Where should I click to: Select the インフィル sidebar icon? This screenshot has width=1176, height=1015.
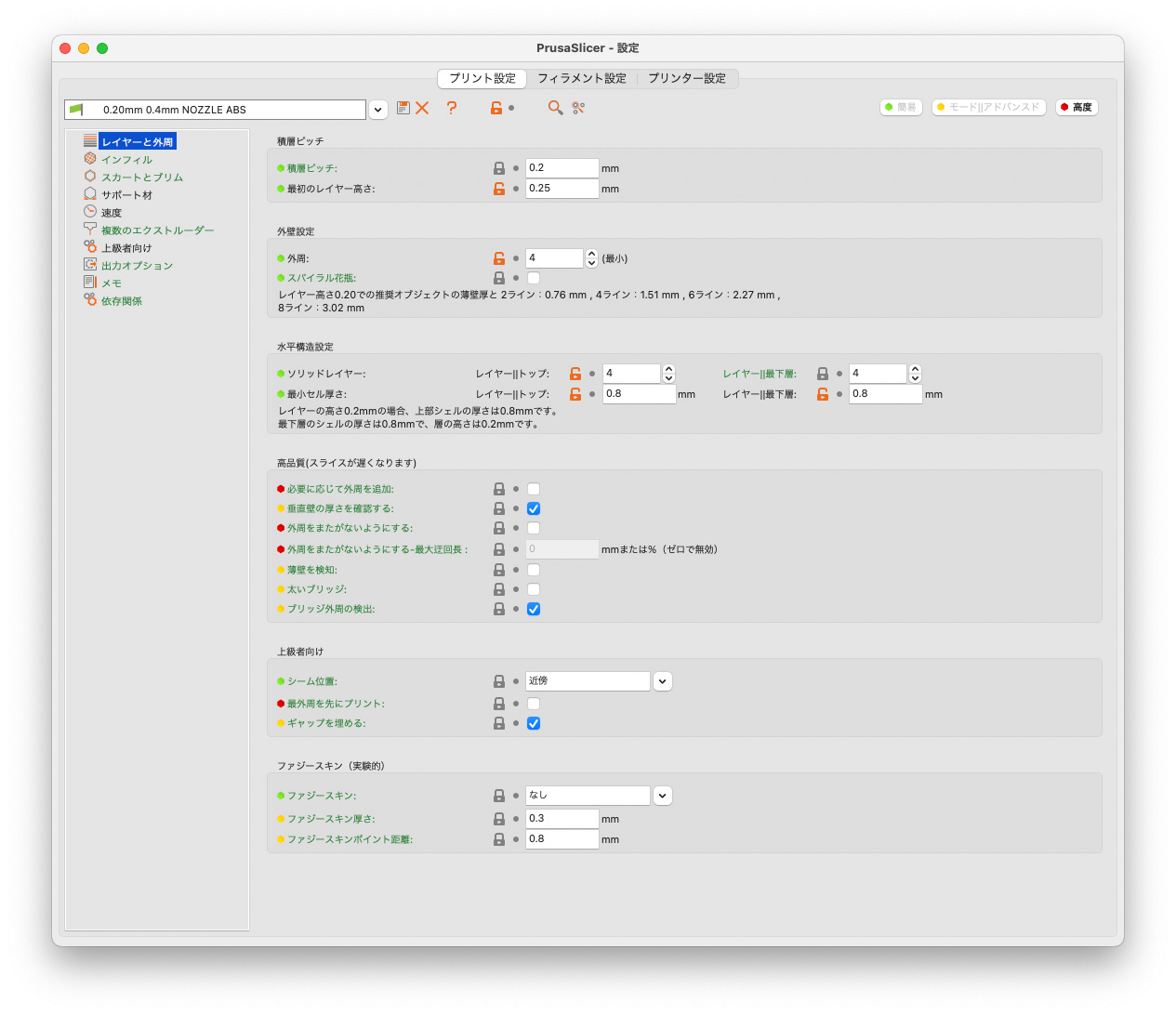tap(90, 159)
